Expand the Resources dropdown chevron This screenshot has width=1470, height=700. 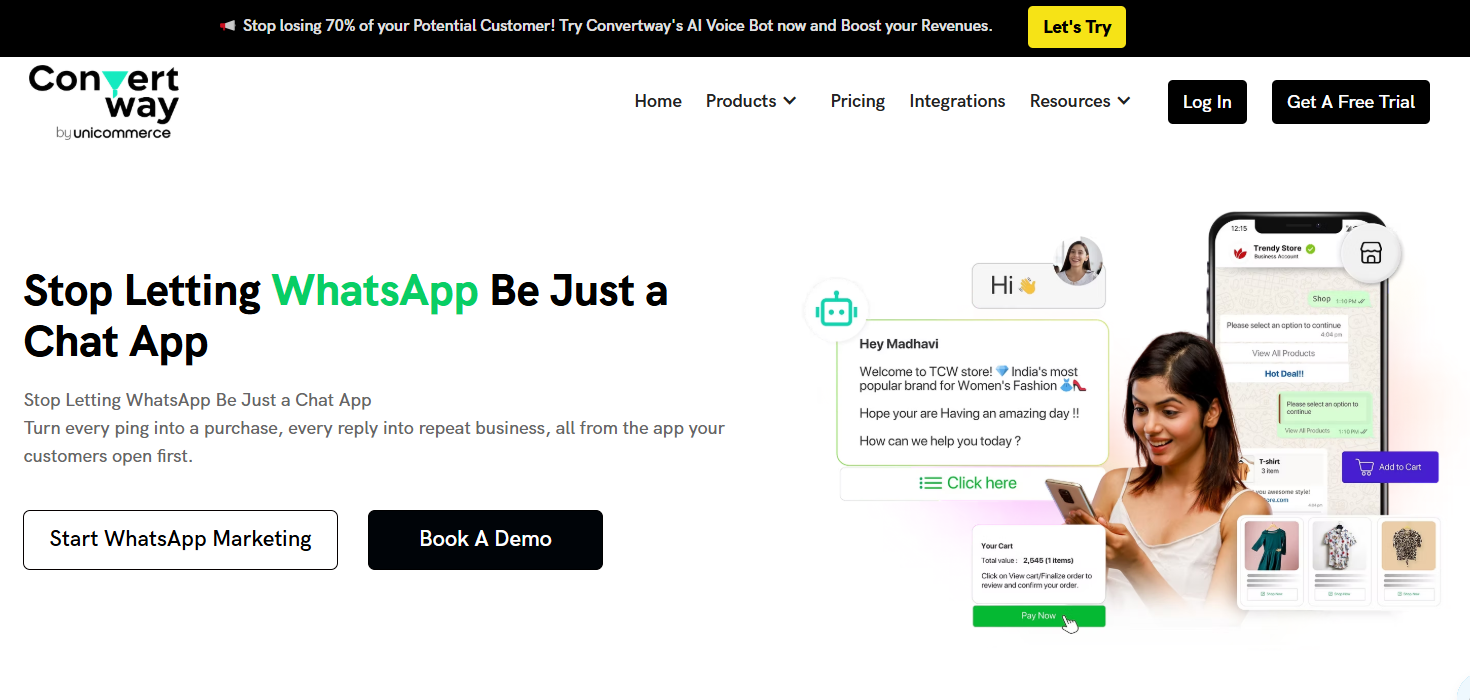(x=1124, y=101)
